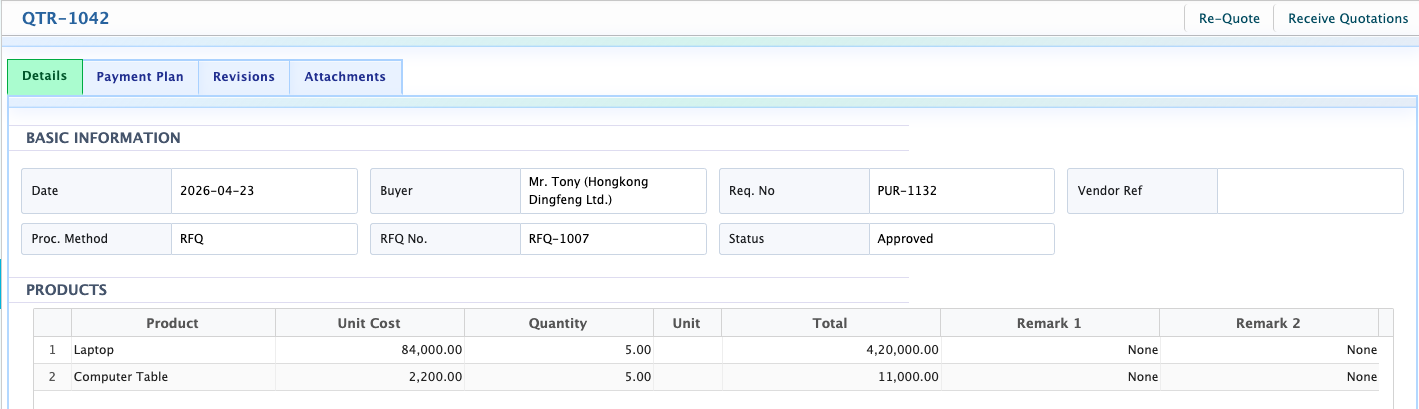Screen dimensions: 1419x409
Task: Open Receive Quotations
Action: (1348, 18)
